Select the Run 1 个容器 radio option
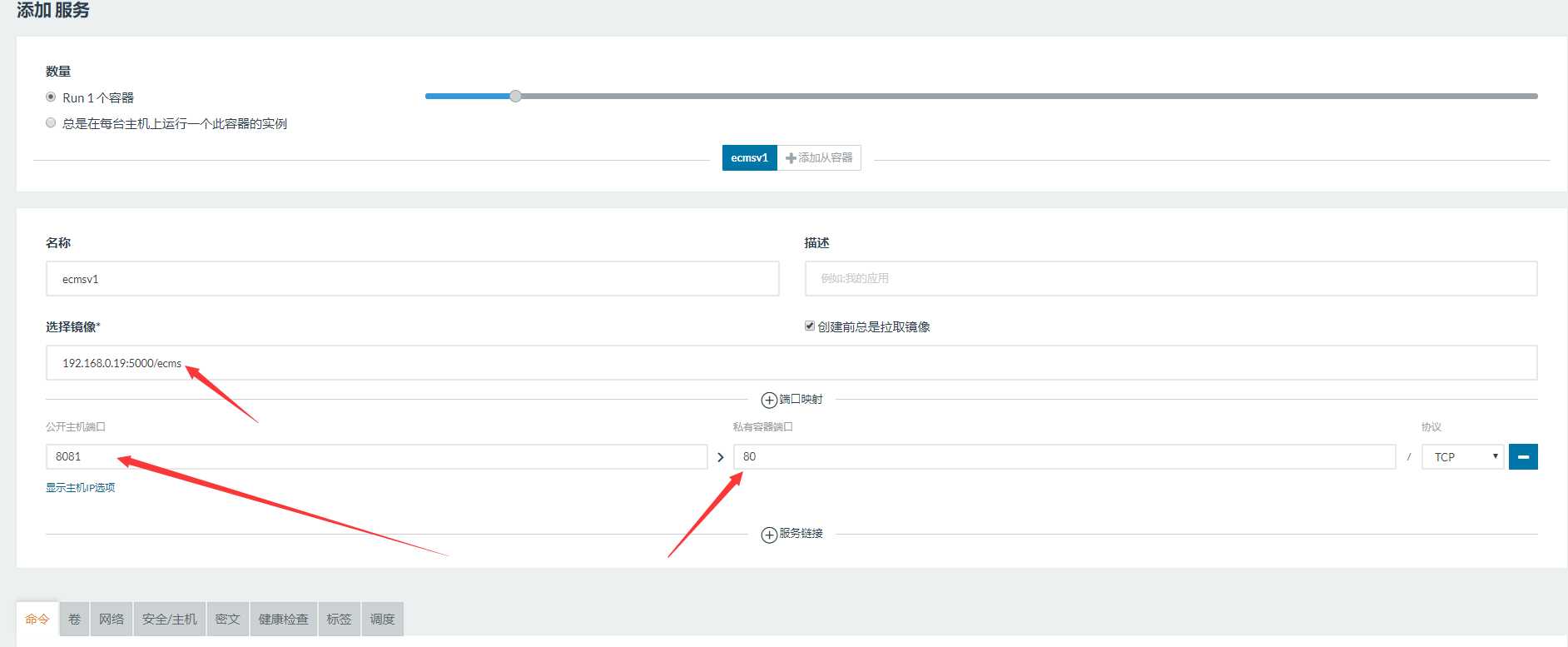The image size is (1568, 647). (51, 97)
